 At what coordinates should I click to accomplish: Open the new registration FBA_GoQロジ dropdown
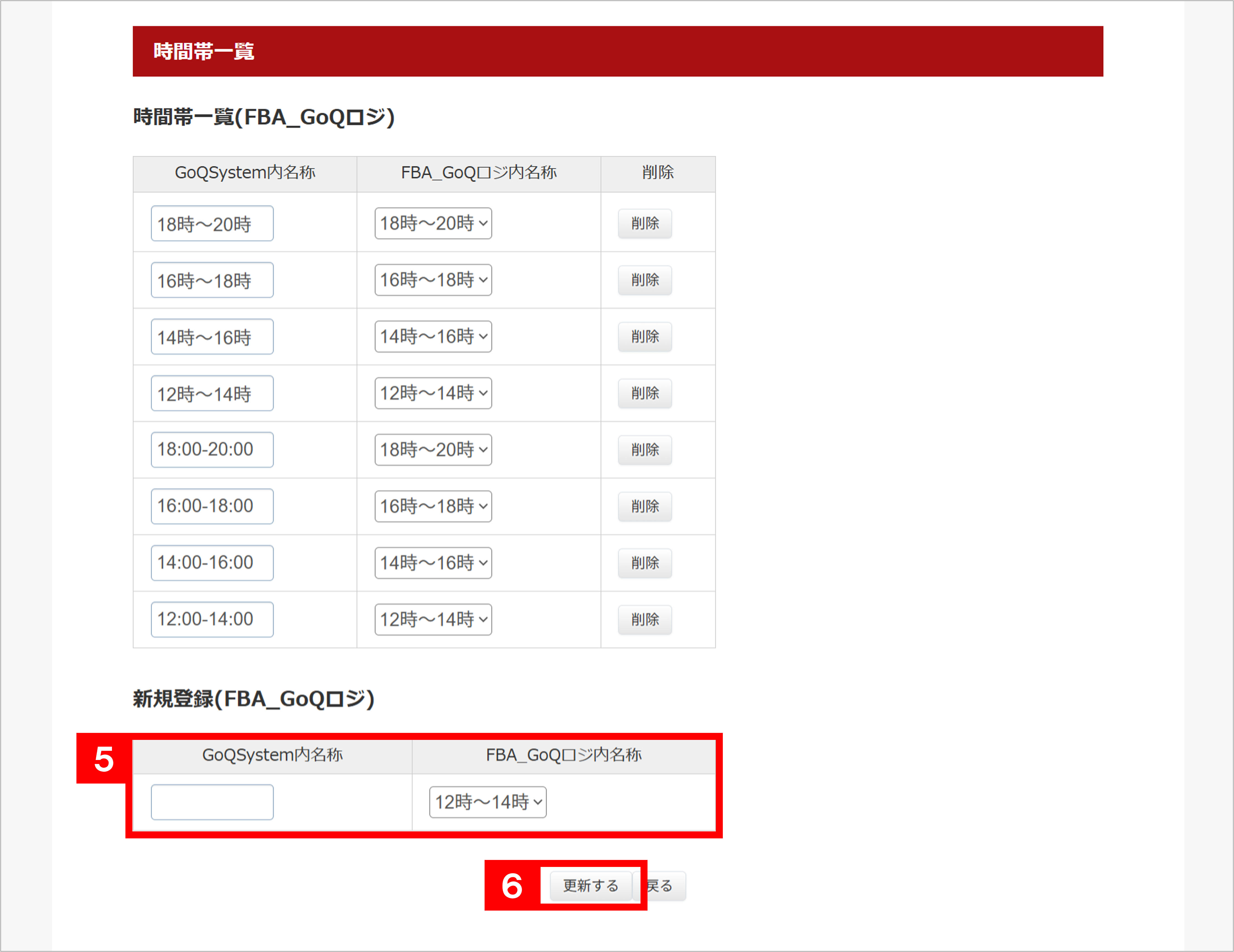coord(488,802)
